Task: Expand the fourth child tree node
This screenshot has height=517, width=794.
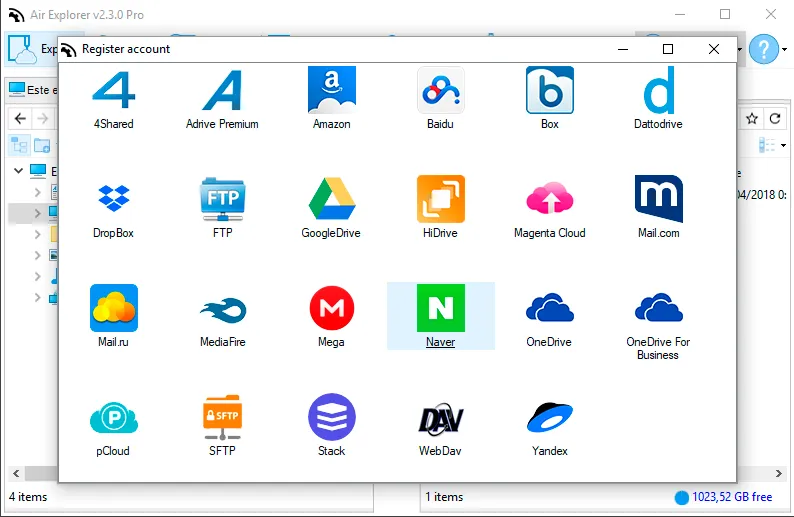Action: 37,255
